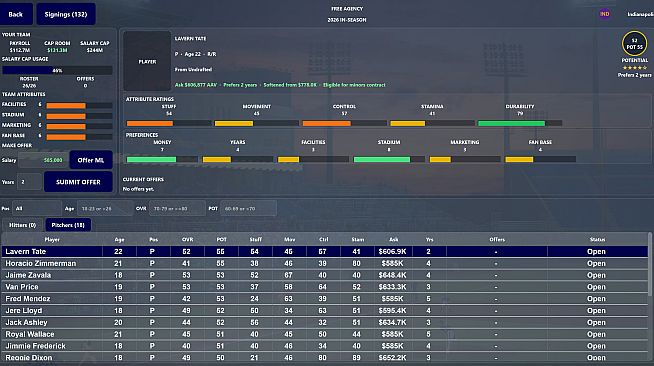
Task: Open the Signings (132) list
Action: click(x=66, y=14)
